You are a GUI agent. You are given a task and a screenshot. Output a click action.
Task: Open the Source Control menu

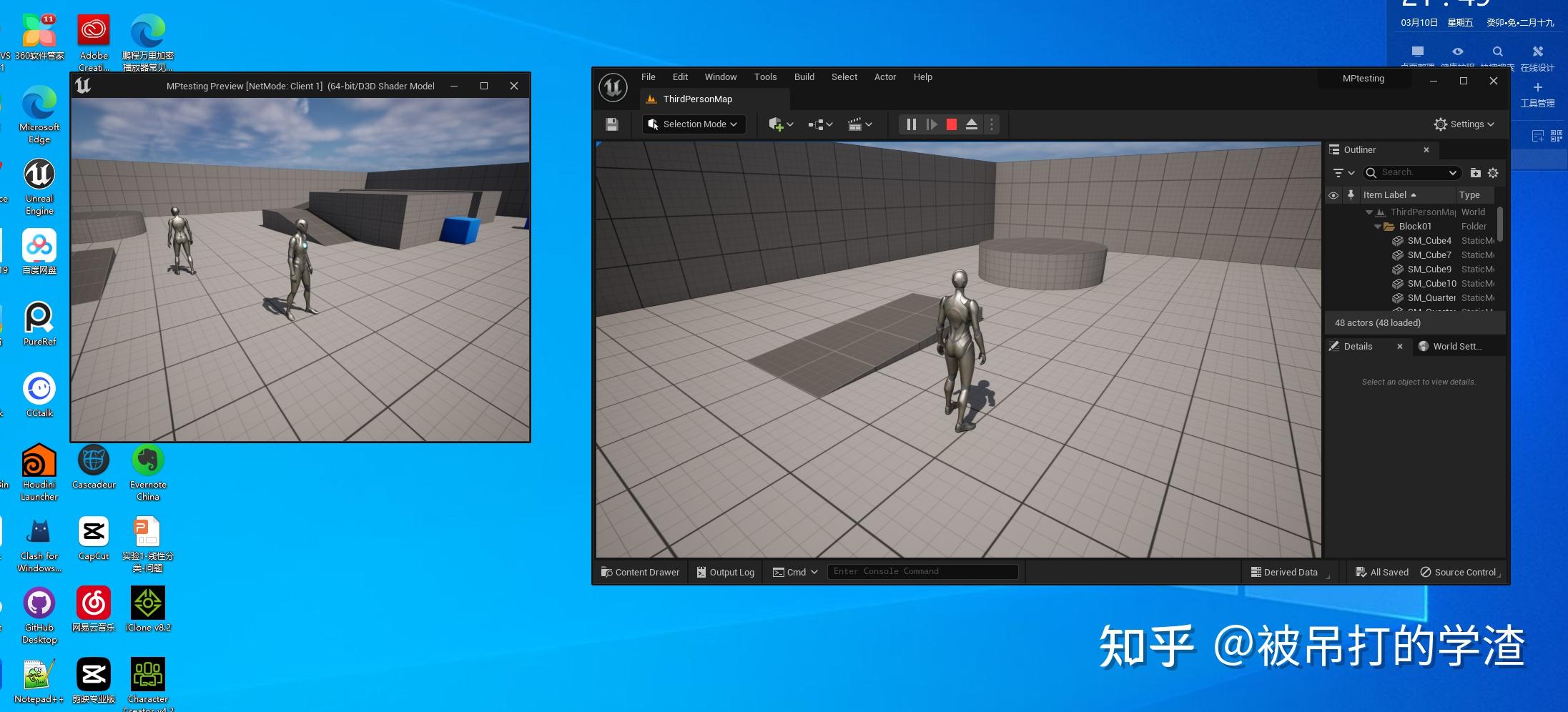1458,572
